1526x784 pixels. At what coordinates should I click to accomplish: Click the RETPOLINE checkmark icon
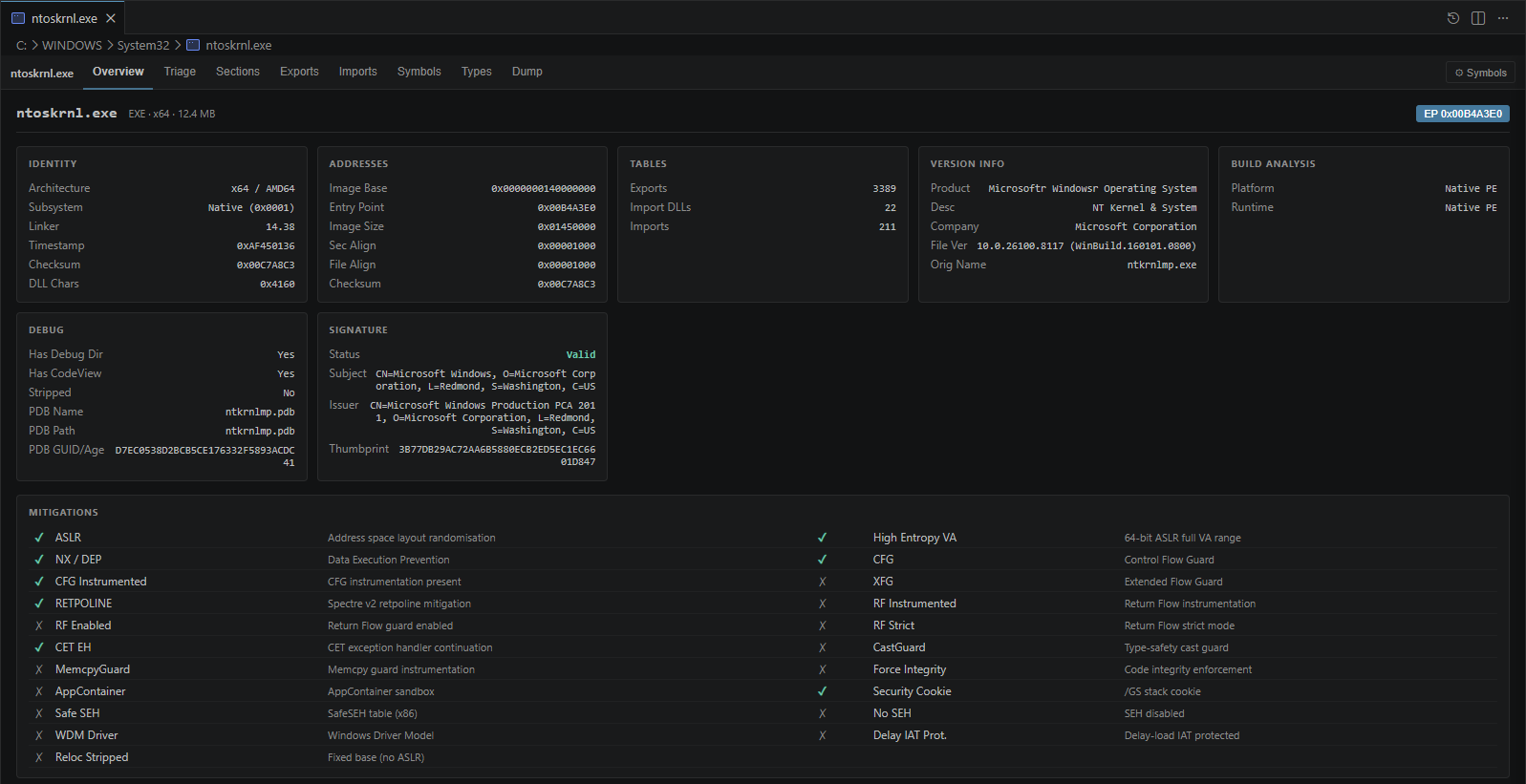(39, 604)
